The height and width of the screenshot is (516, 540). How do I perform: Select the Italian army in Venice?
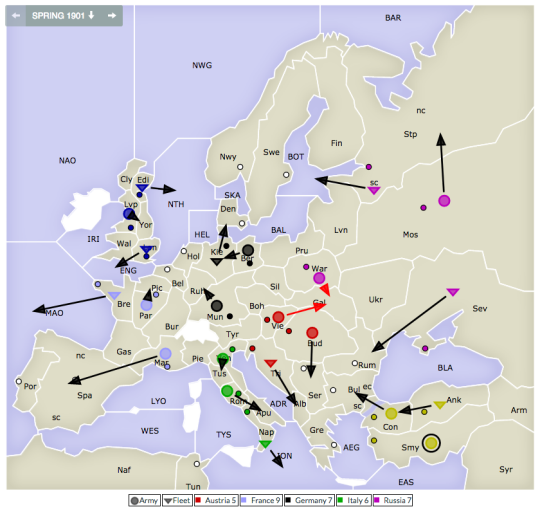click(x=223, y=358)
